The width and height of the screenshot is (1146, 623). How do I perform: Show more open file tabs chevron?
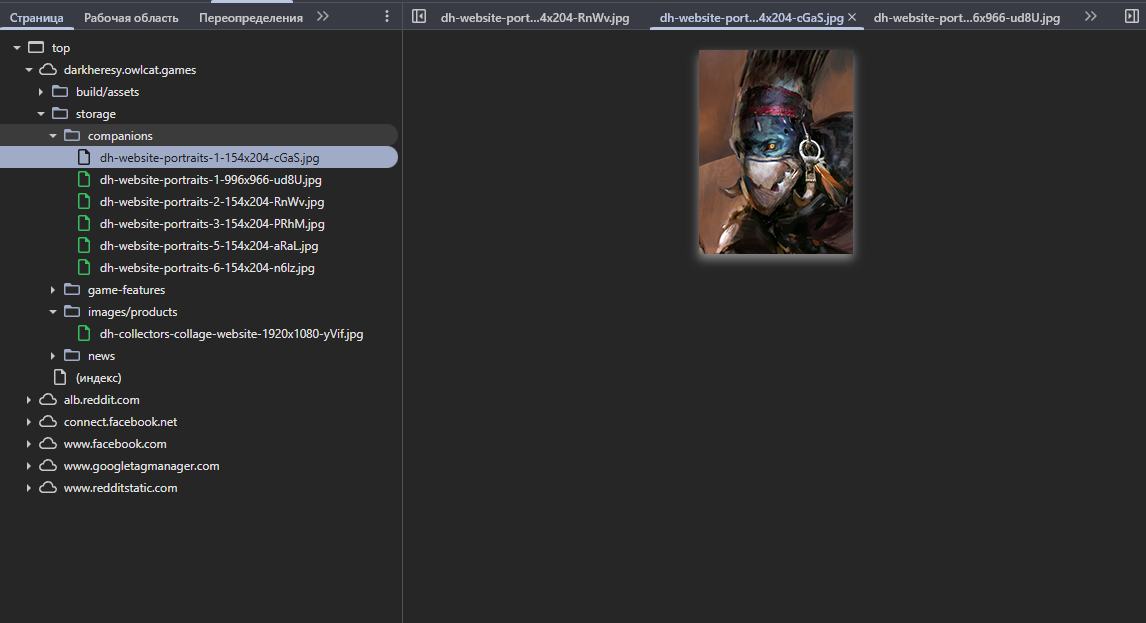click(1090, 16)
